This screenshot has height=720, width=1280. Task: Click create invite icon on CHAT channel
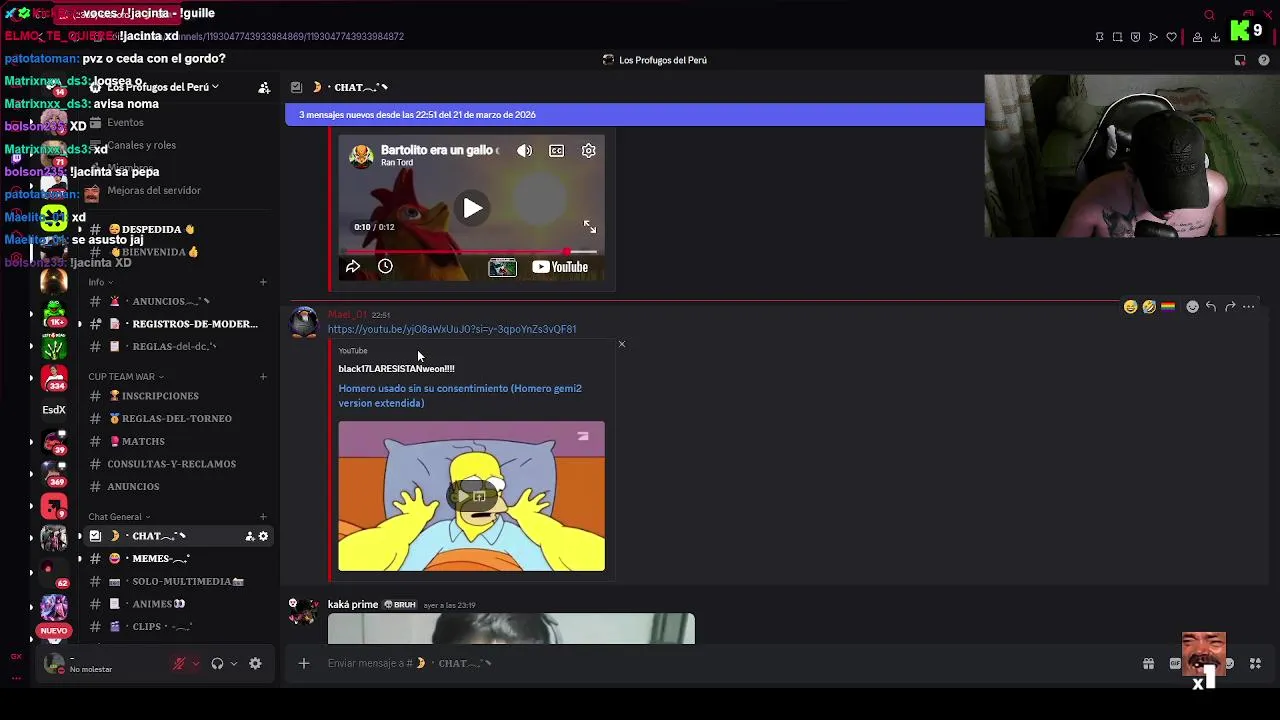coord(250,536)
